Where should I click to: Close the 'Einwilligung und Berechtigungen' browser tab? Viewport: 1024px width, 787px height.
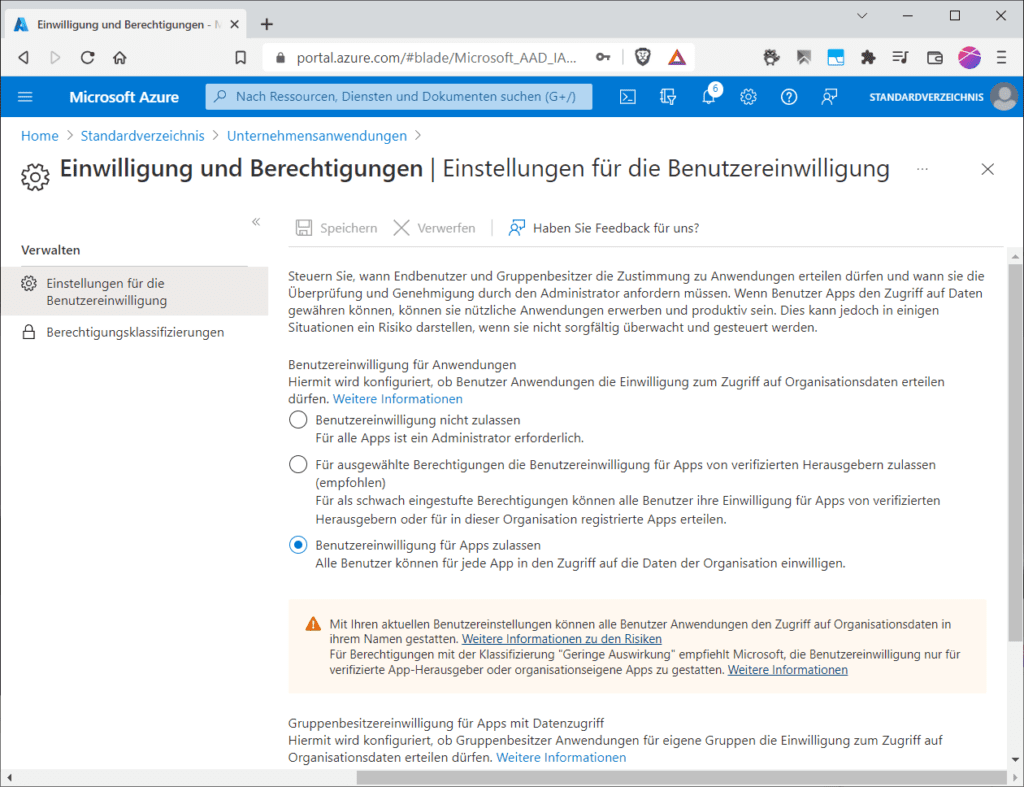234,24
